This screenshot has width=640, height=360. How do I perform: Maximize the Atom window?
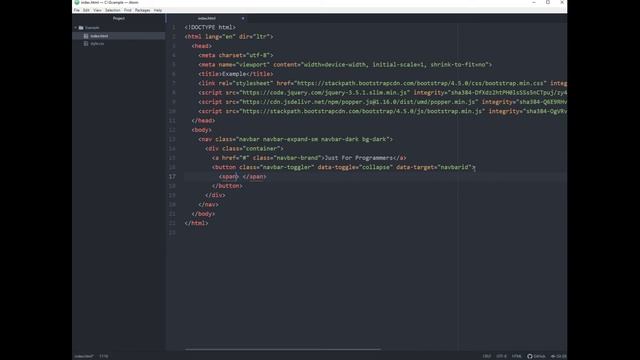click(548, 2)
